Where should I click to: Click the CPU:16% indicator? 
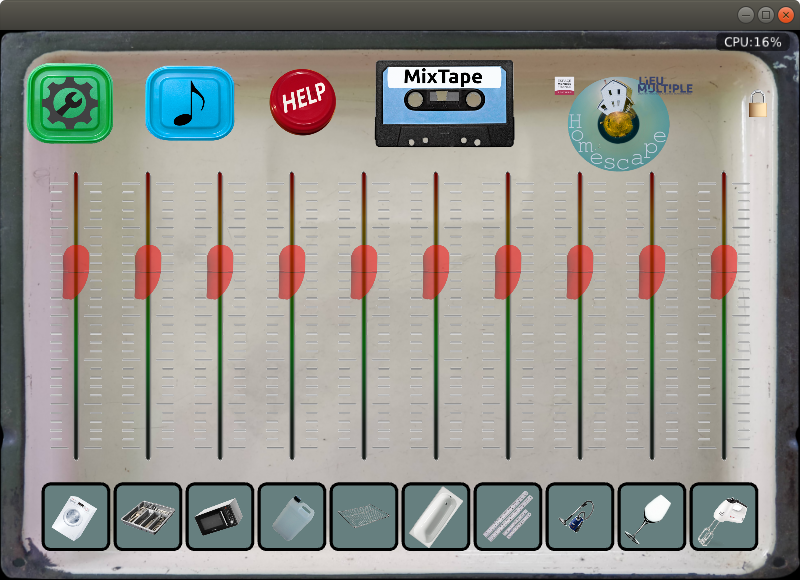click(753, 42)
